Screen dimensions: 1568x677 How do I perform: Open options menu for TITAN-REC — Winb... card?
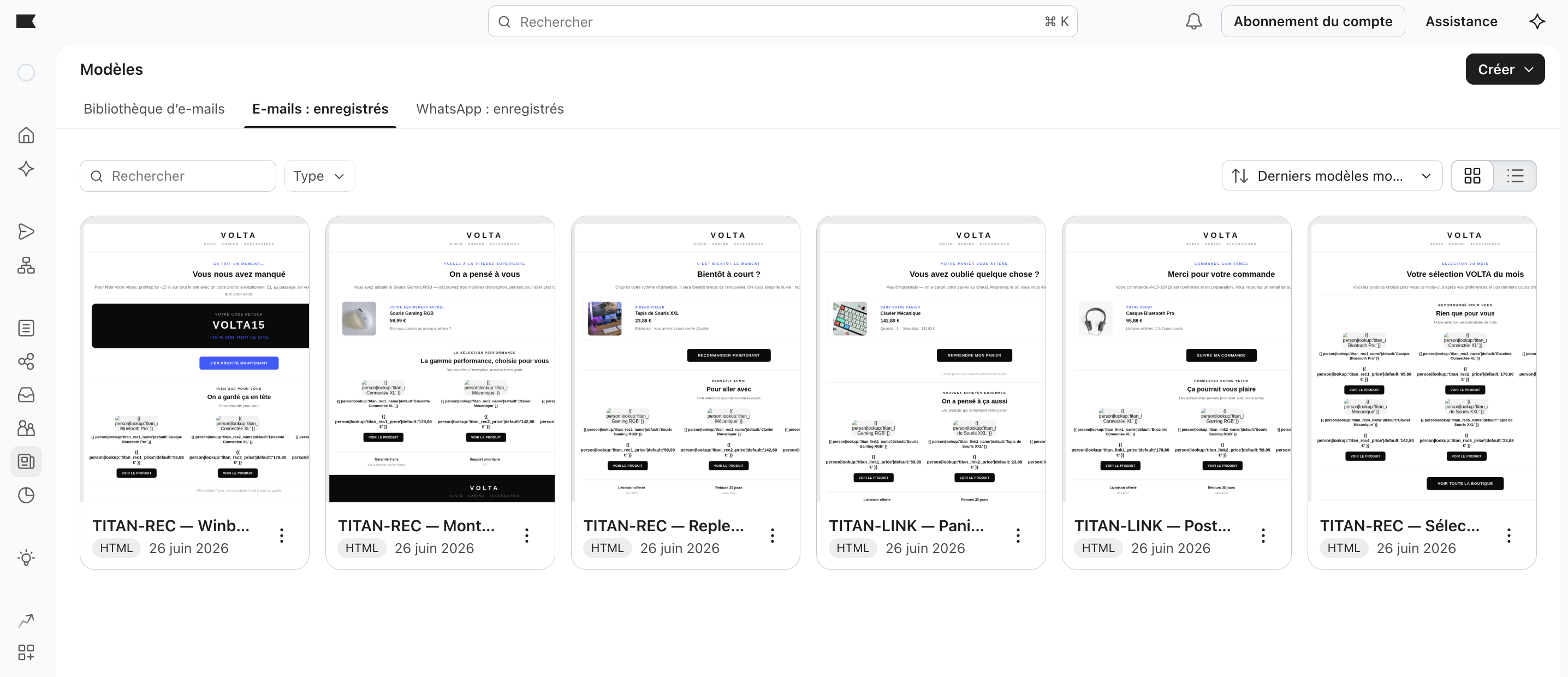[x=281, y=536]
